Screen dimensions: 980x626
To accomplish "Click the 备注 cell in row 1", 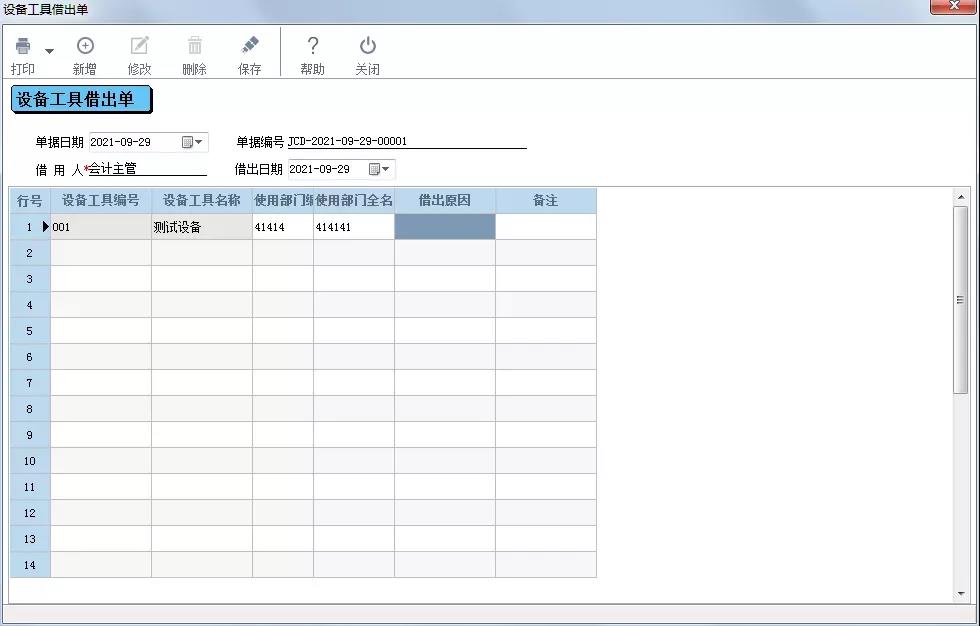I will 546,227.
